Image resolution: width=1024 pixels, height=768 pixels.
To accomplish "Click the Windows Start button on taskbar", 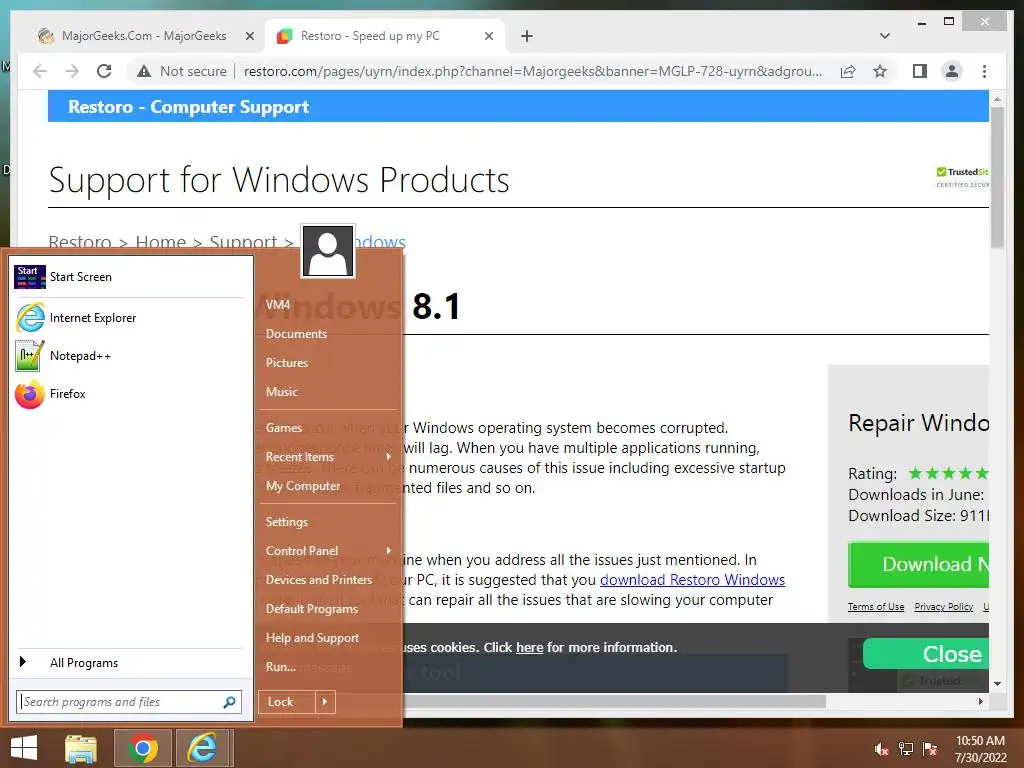I will tap(24, 748).
